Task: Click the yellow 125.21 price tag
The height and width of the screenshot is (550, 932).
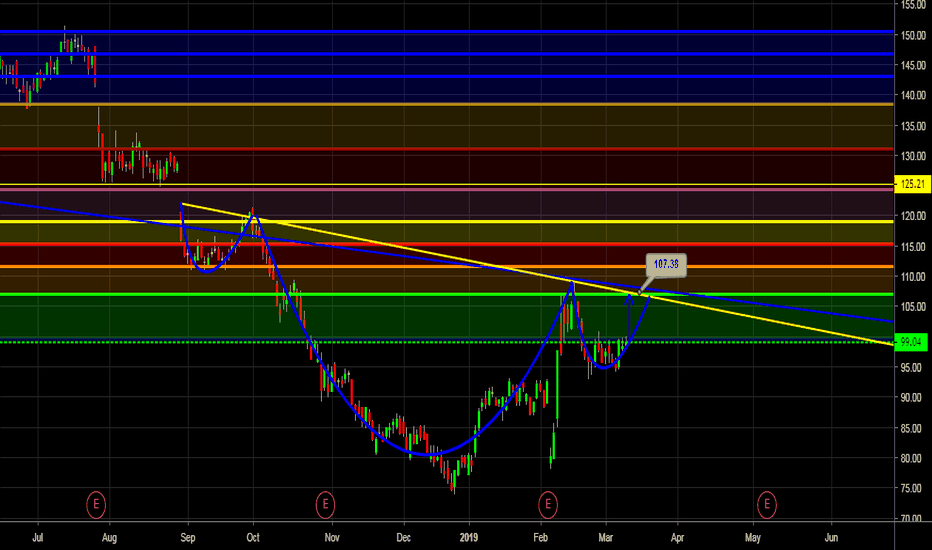Action: click(912, 184)
